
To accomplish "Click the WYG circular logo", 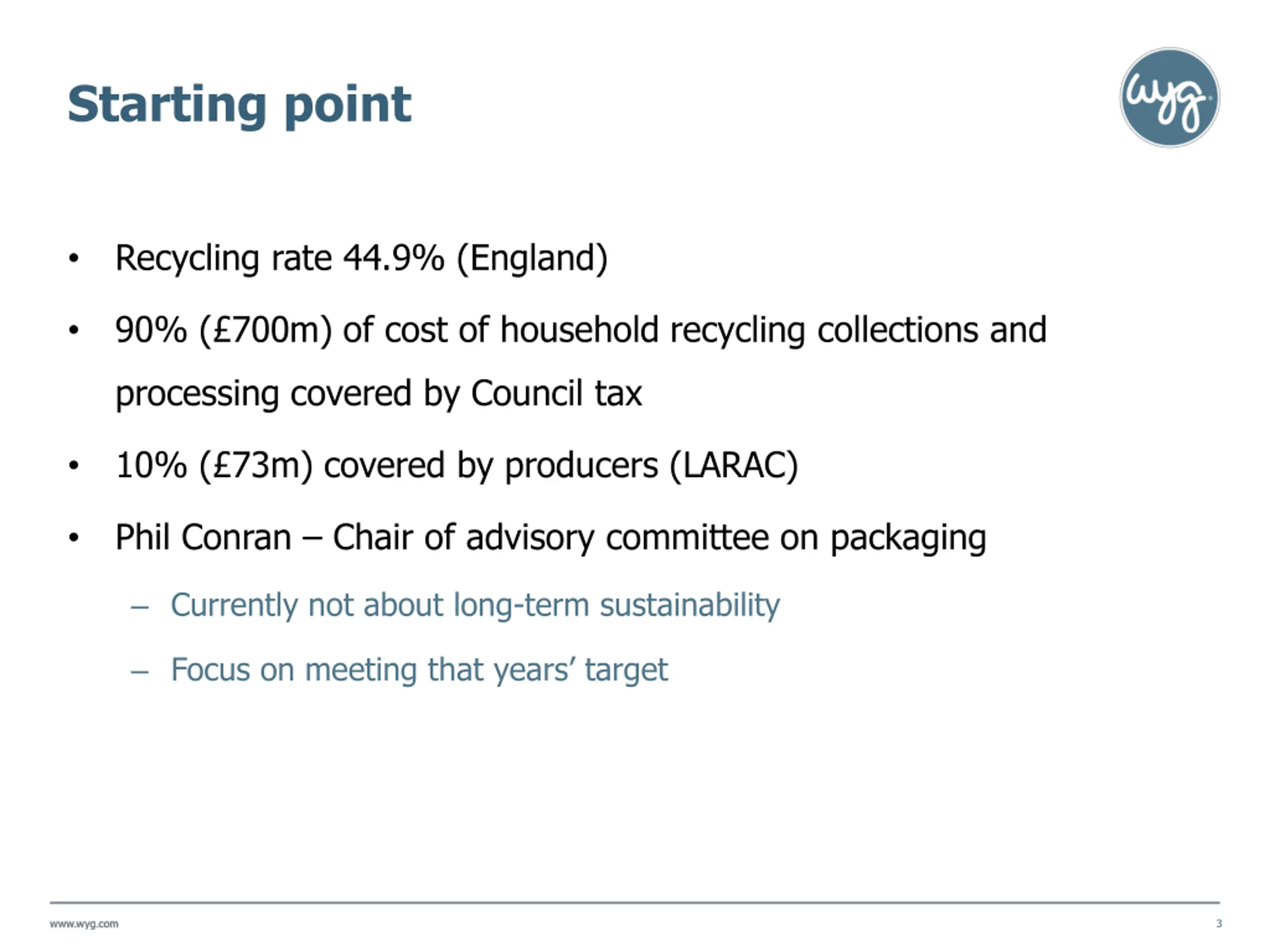I will coord(1169,98).
